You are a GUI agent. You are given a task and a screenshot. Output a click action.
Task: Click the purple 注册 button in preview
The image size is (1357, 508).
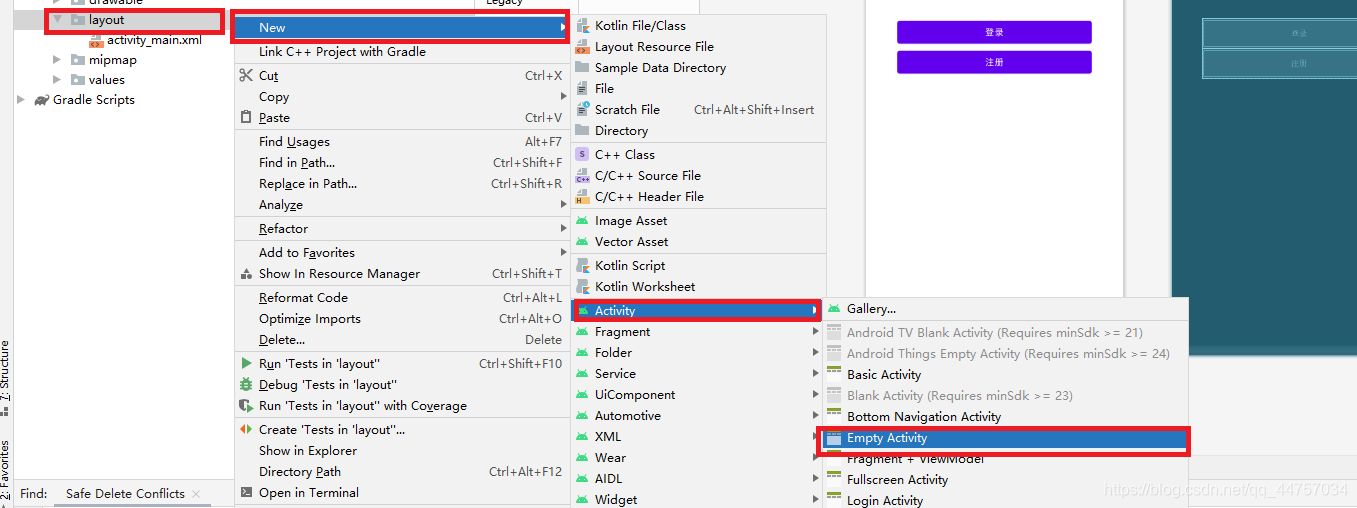pos(994,62)
